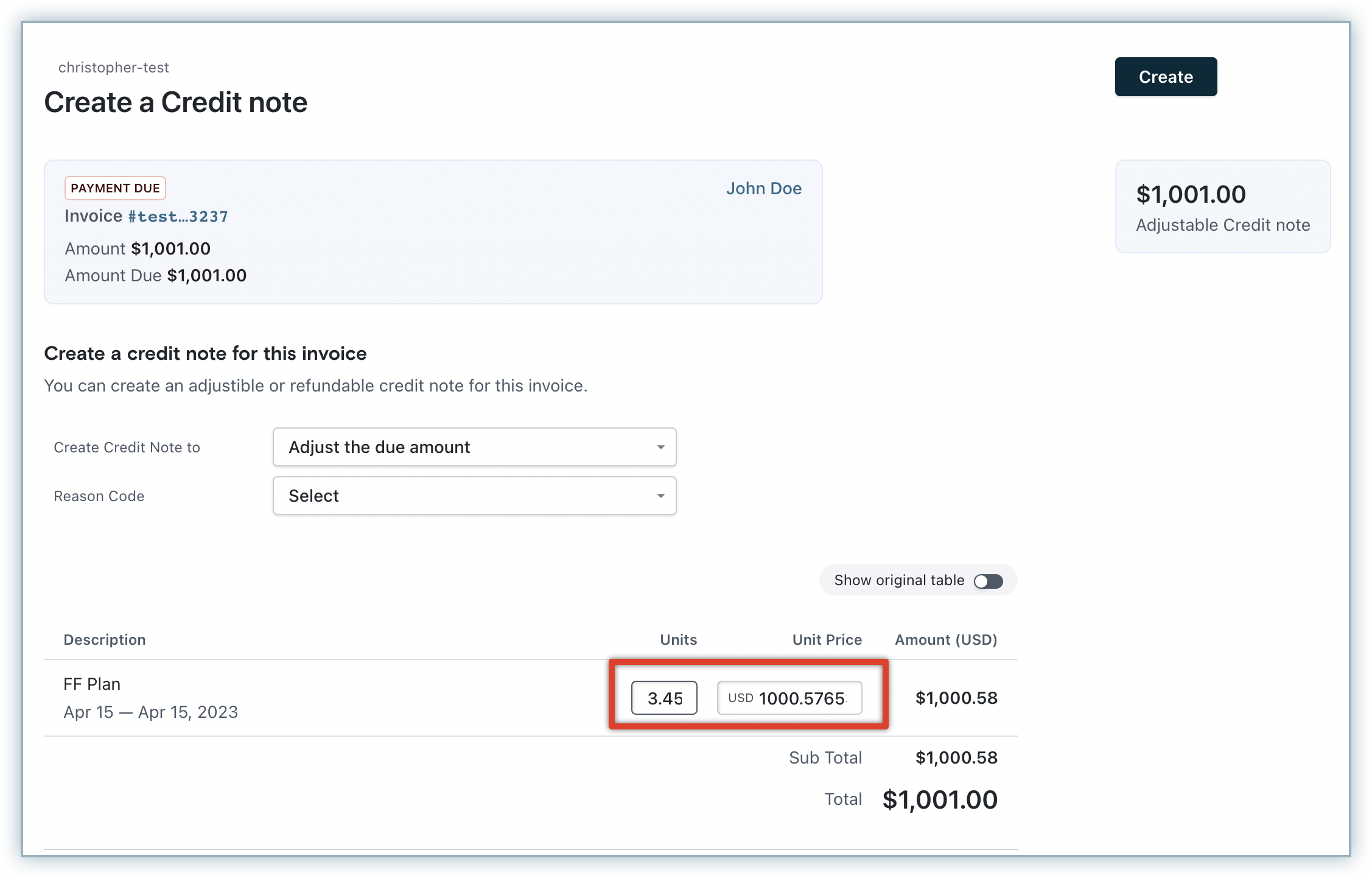Click the PAYMENT DUE status badge
Image resolution: width=1372 pixels, height=878 pixels.
tap(115, 188)
